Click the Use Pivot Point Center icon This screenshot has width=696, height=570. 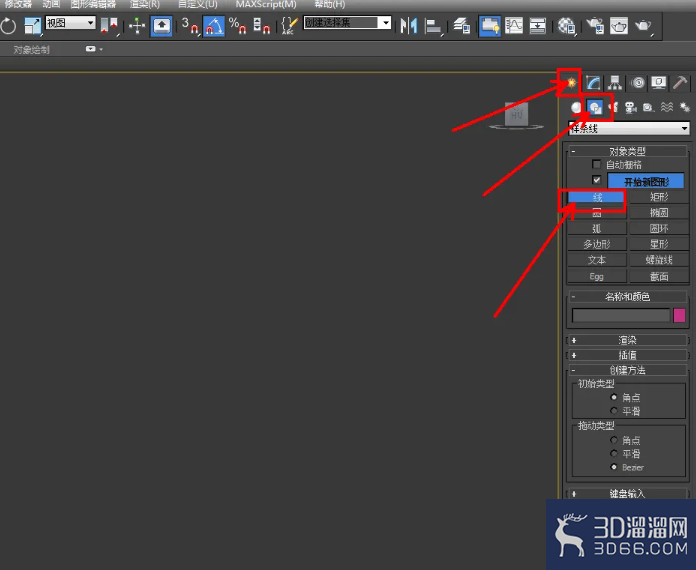tap(108, 26)
